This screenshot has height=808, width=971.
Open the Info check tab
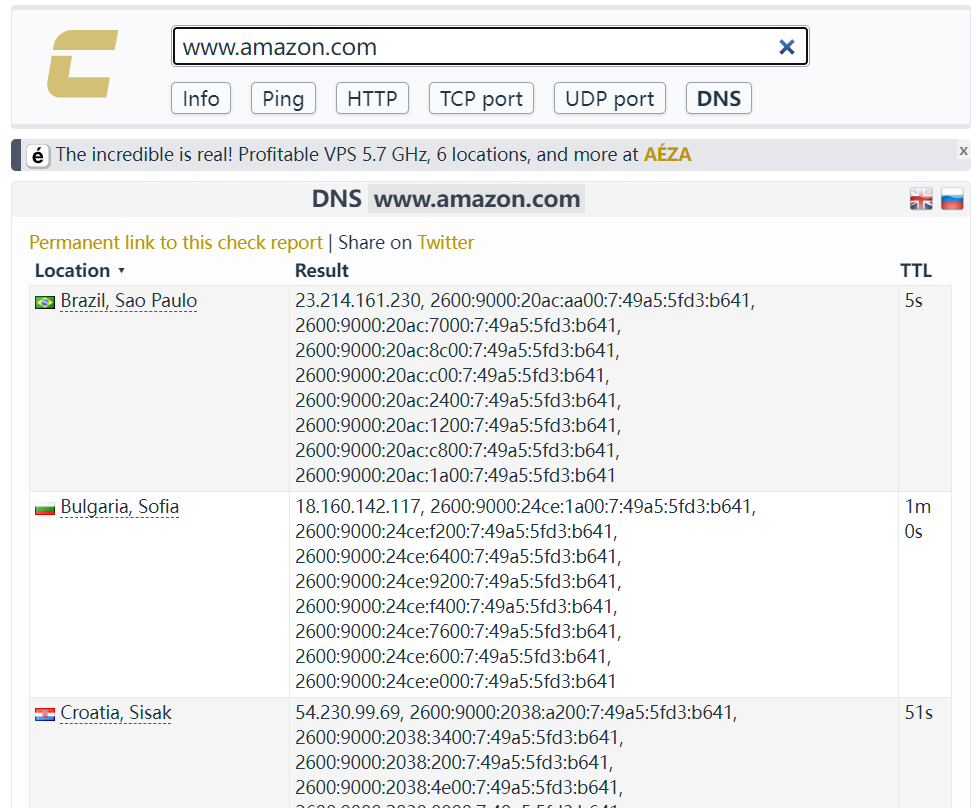pos(201,98)
